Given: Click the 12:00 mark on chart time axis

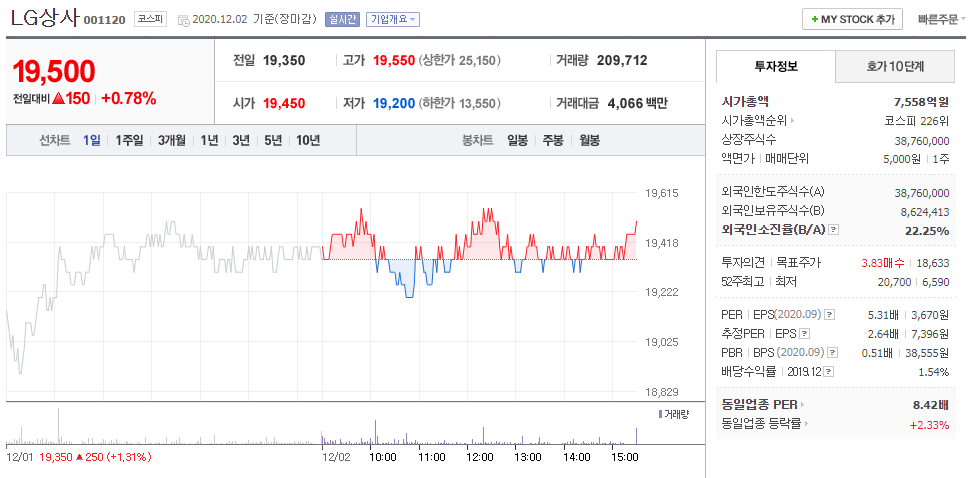Looking at the screenshot, I should [480, 458].
